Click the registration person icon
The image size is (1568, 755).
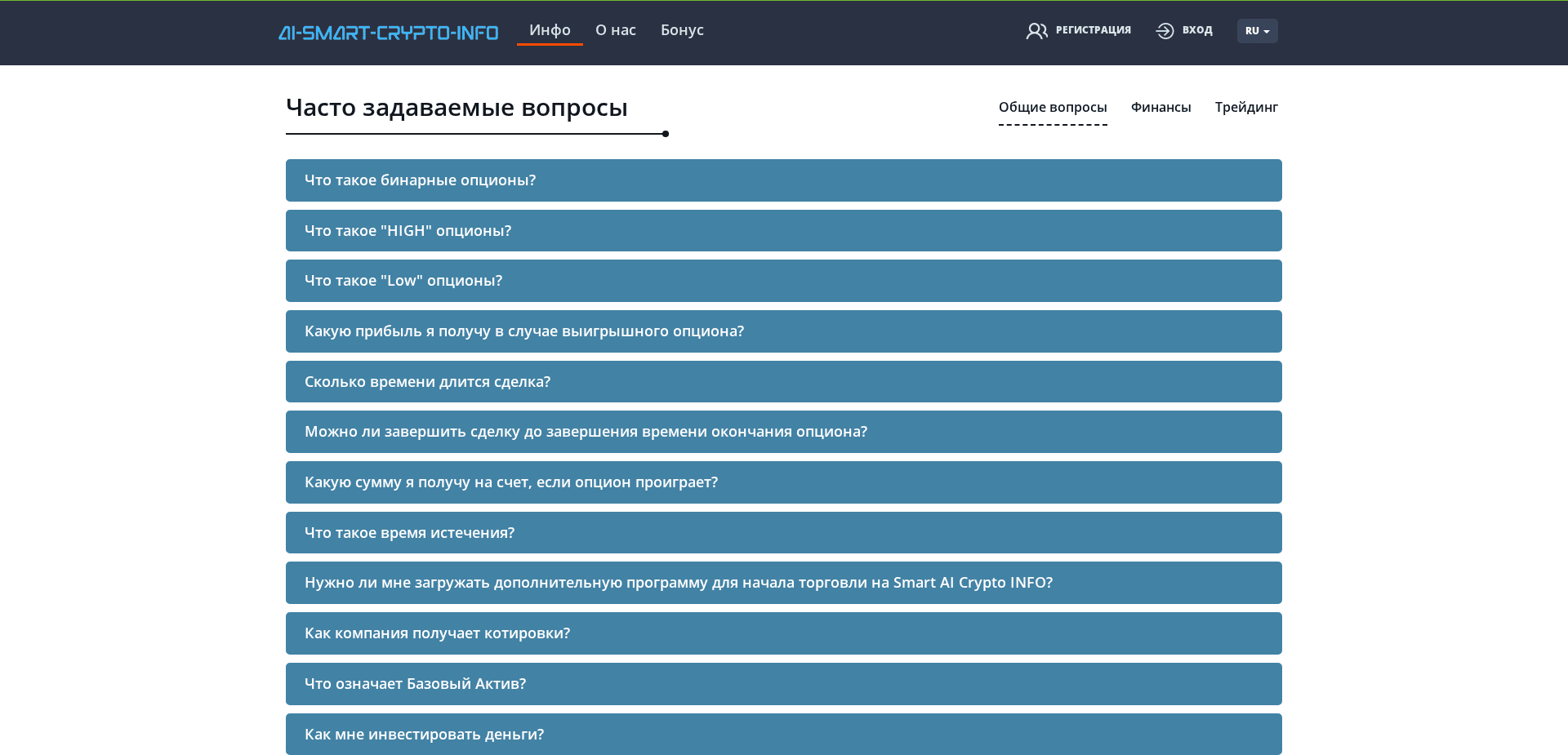[1036, 30]
